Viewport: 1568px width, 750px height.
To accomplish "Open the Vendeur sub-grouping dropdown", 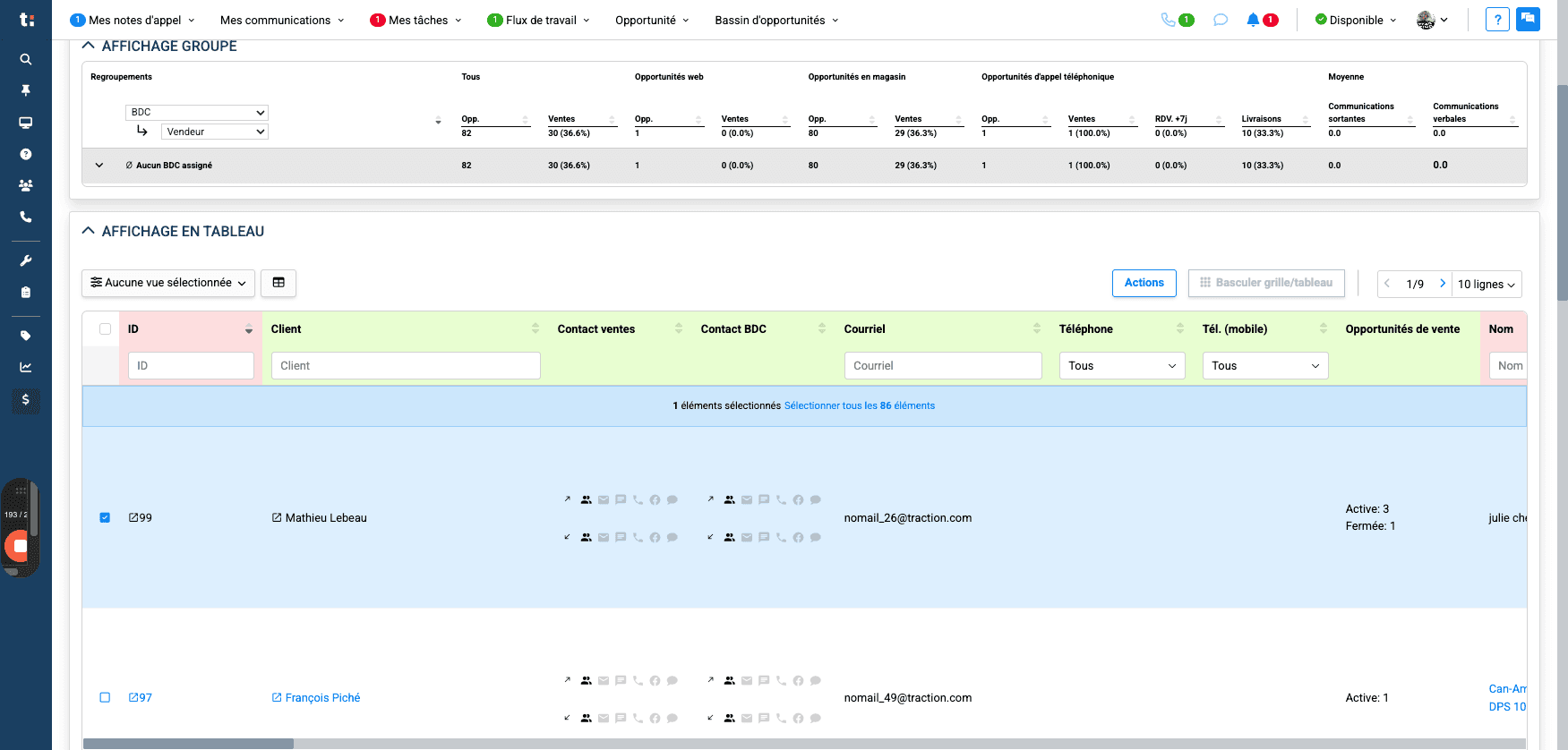I will tap(215, 132).
